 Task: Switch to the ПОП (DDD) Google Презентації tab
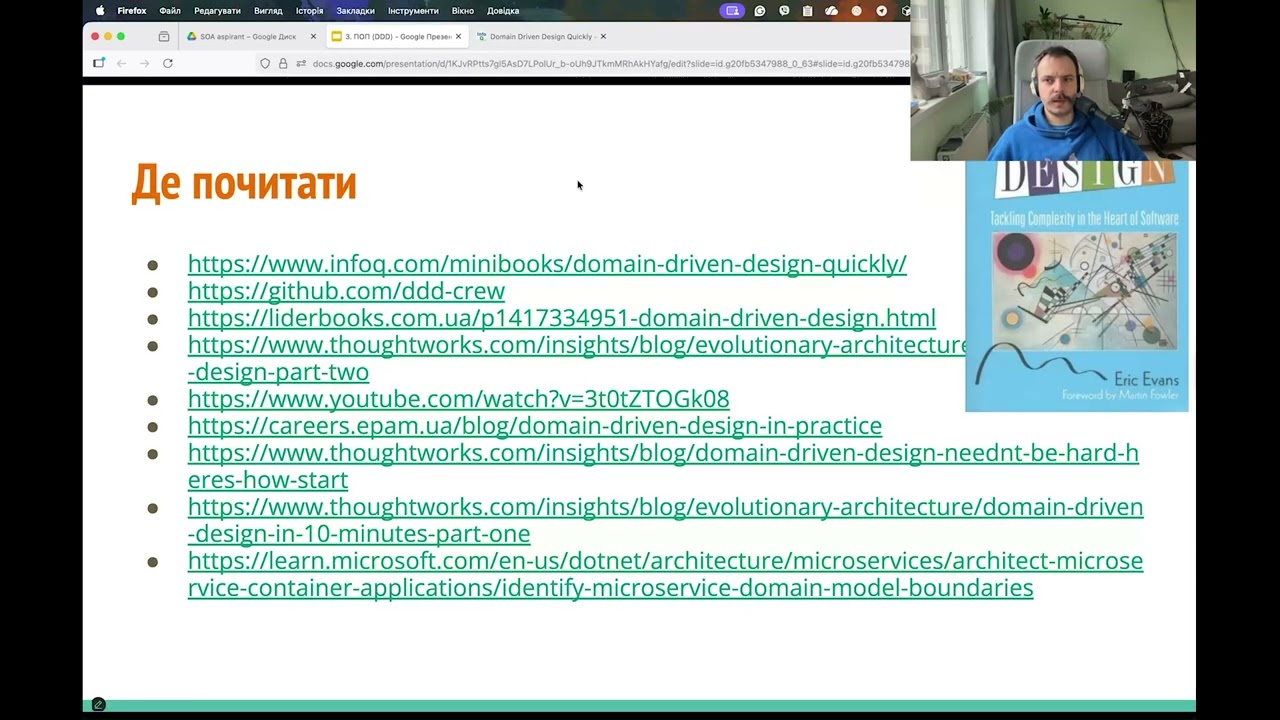397,36
